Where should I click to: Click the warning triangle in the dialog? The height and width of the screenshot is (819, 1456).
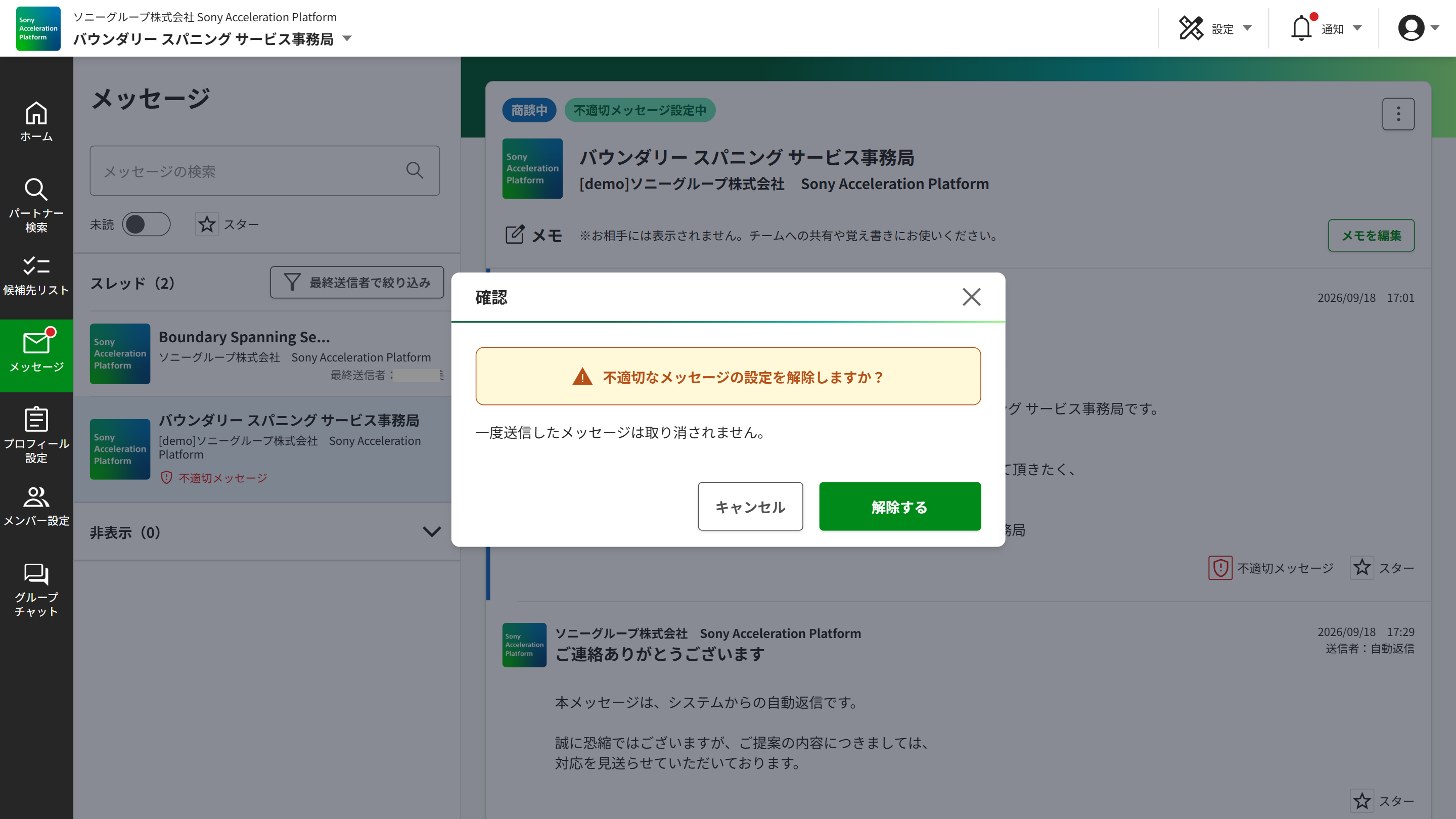582,377
